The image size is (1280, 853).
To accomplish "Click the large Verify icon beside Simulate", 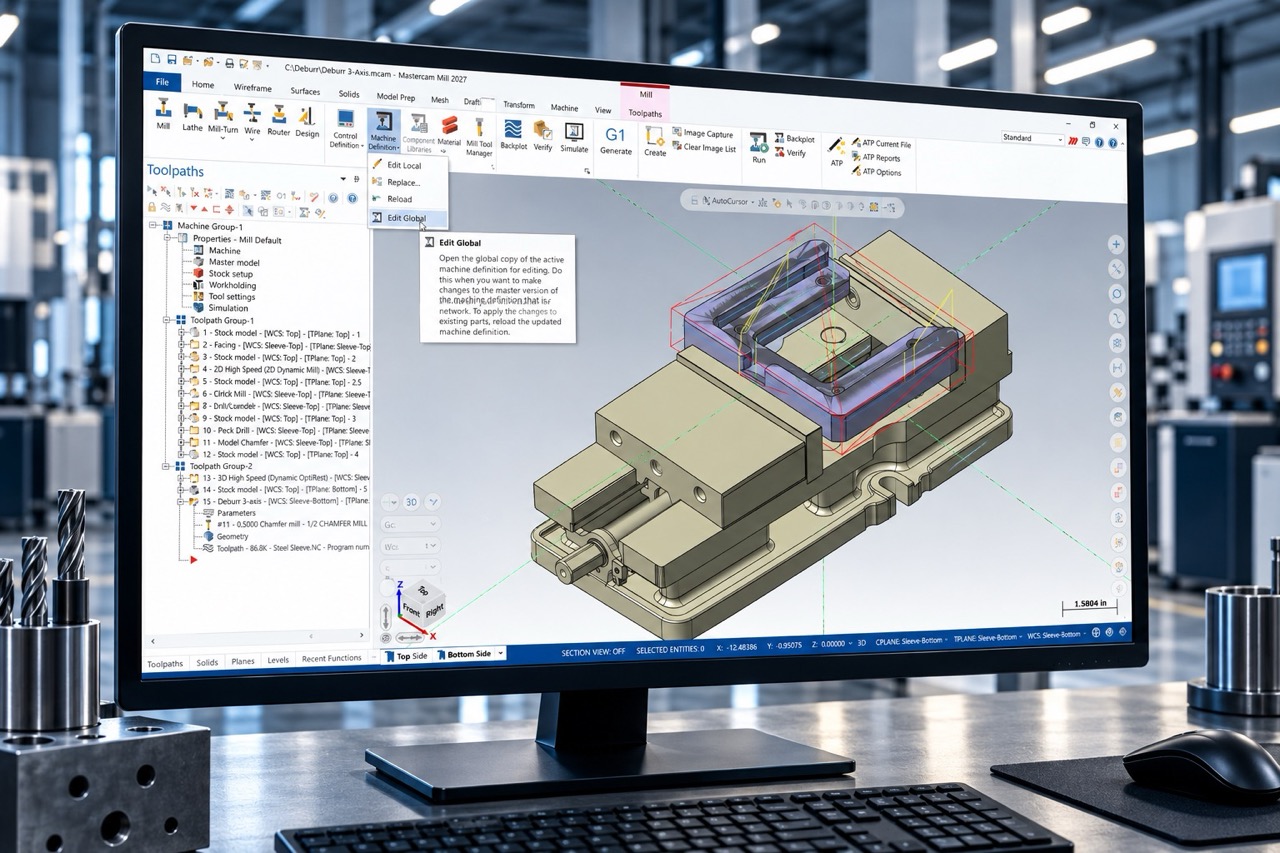I will (543, 135).
